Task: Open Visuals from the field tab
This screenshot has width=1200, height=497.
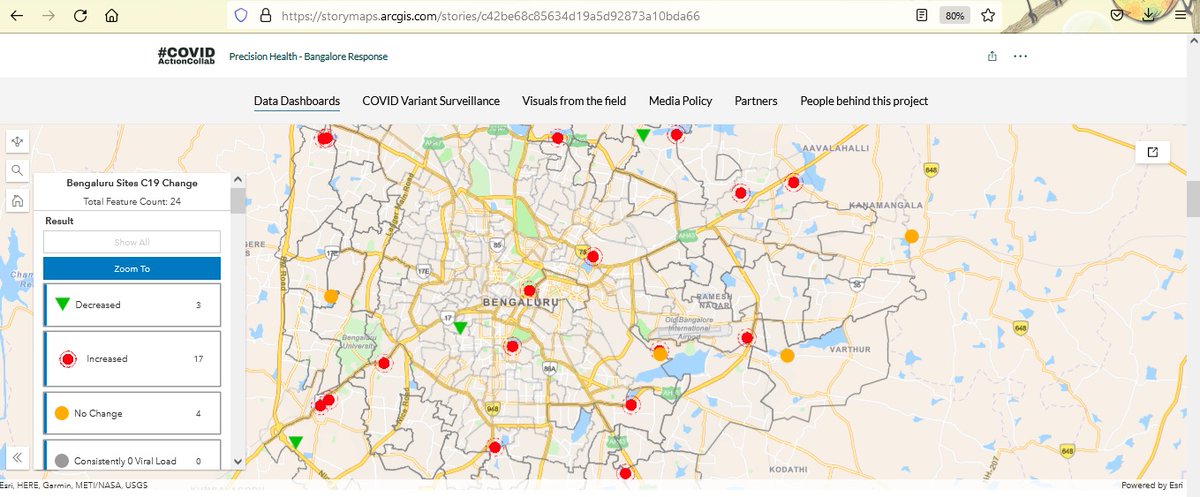Action: (574, 101)
